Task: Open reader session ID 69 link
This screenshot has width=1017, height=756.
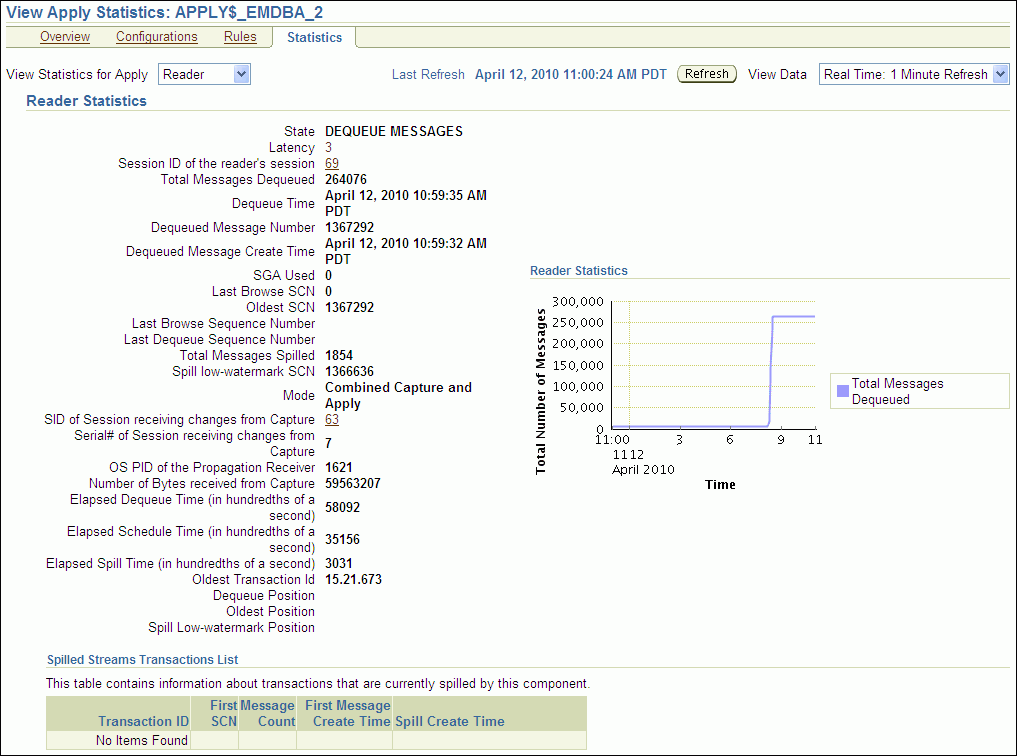Action: pyautogui.click(x=332, y=163)
